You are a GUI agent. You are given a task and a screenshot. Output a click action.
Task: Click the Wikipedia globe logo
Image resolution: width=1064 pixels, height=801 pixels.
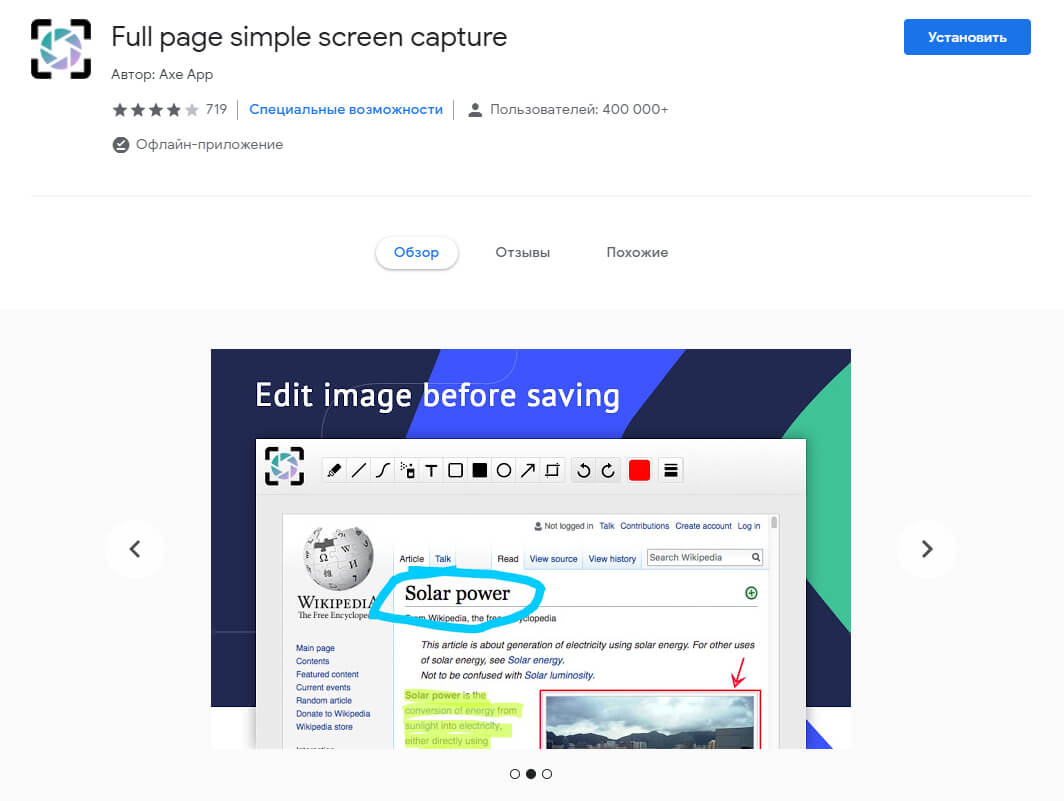point(338,558)
